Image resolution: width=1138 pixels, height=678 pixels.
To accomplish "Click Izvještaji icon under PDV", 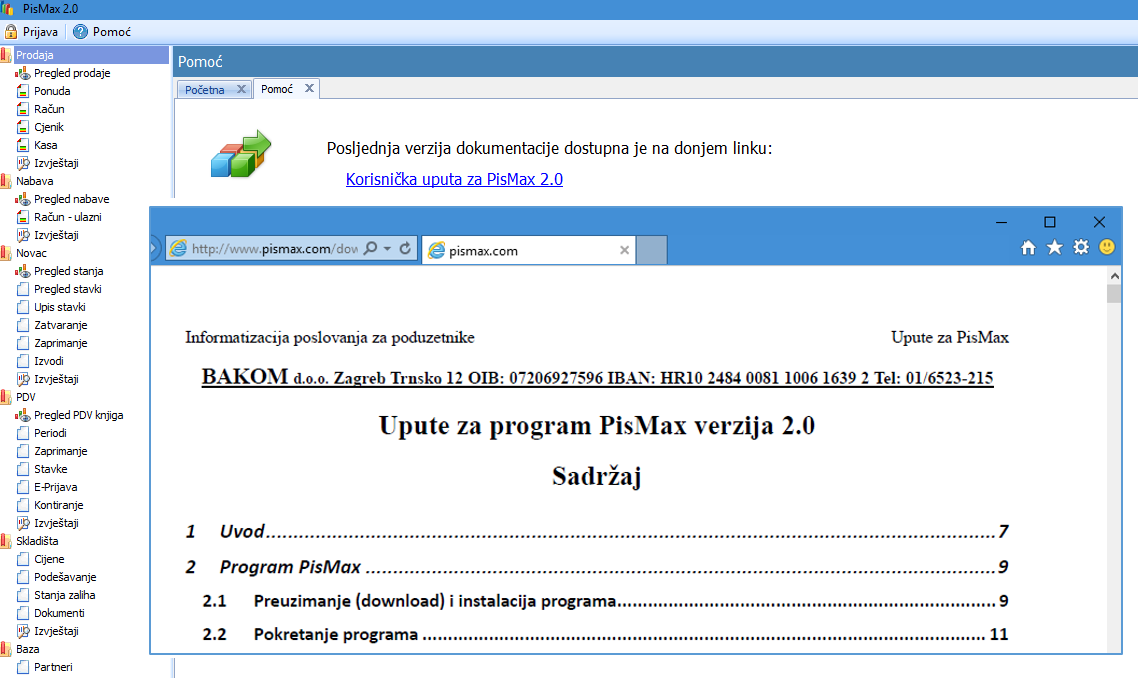I will point(23,523).
